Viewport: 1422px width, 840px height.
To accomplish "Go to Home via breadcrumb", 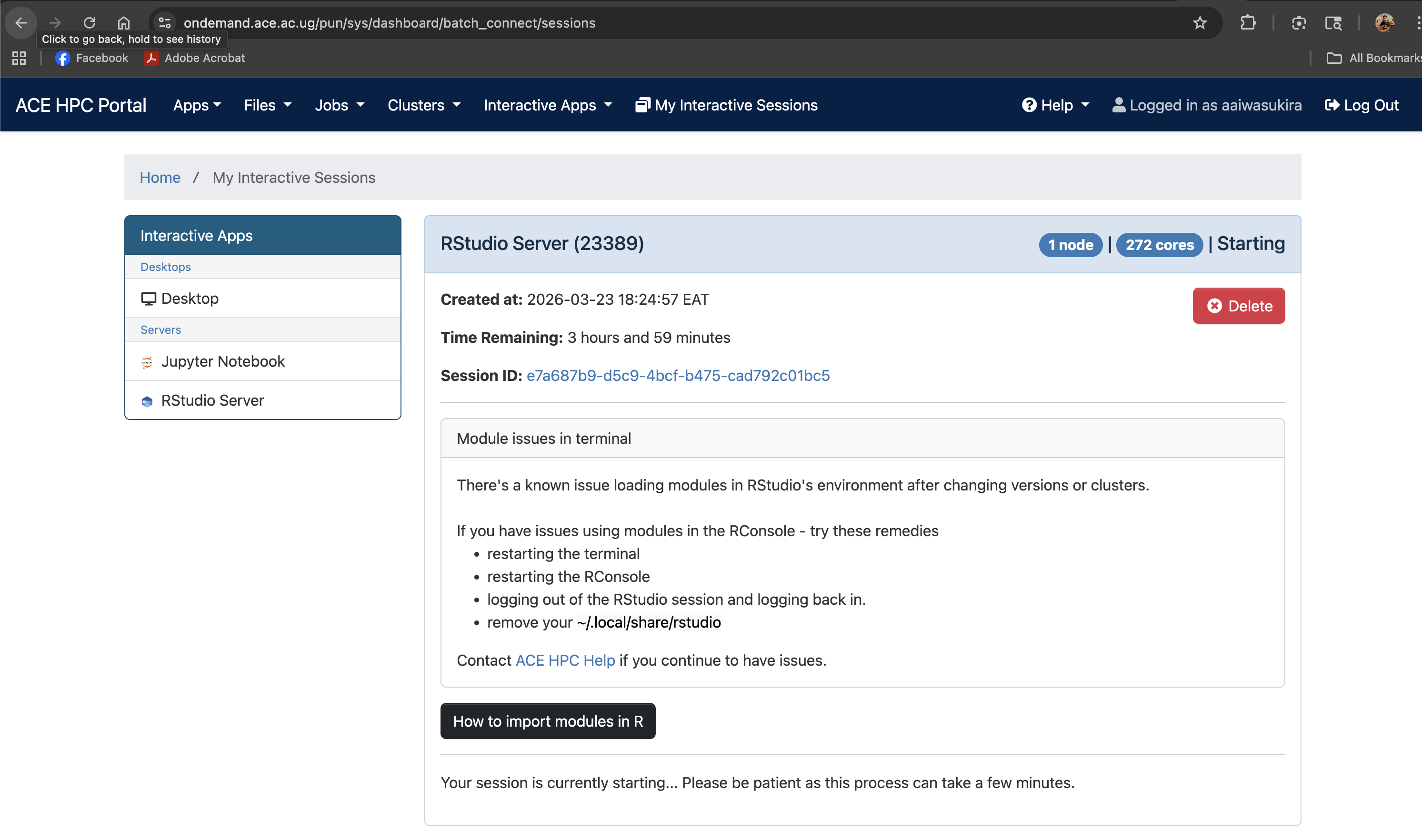I will (x=160, y=177).
